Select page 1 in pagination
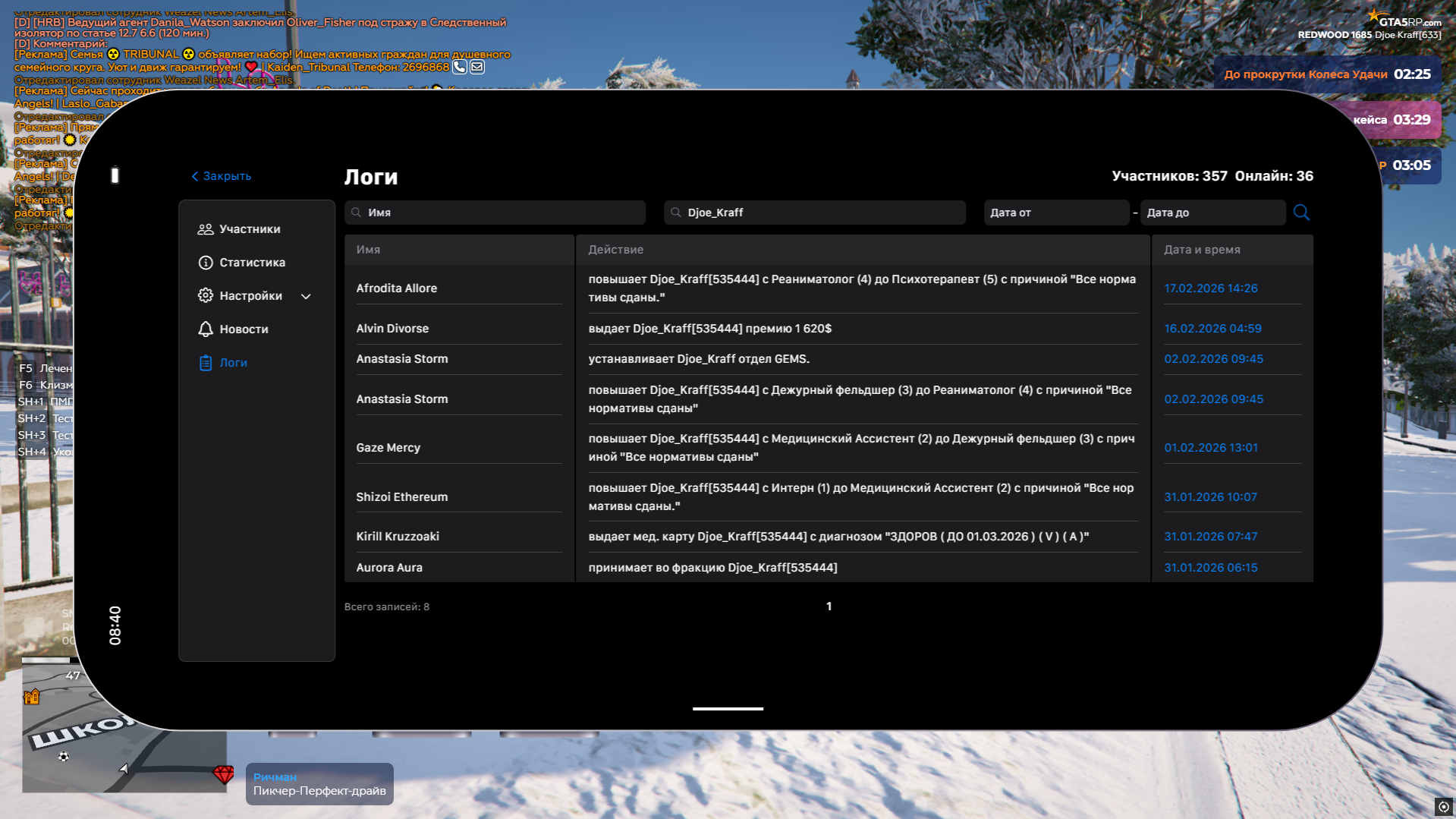This screenshot has height=819, width=1456. (x=829, y=606)
